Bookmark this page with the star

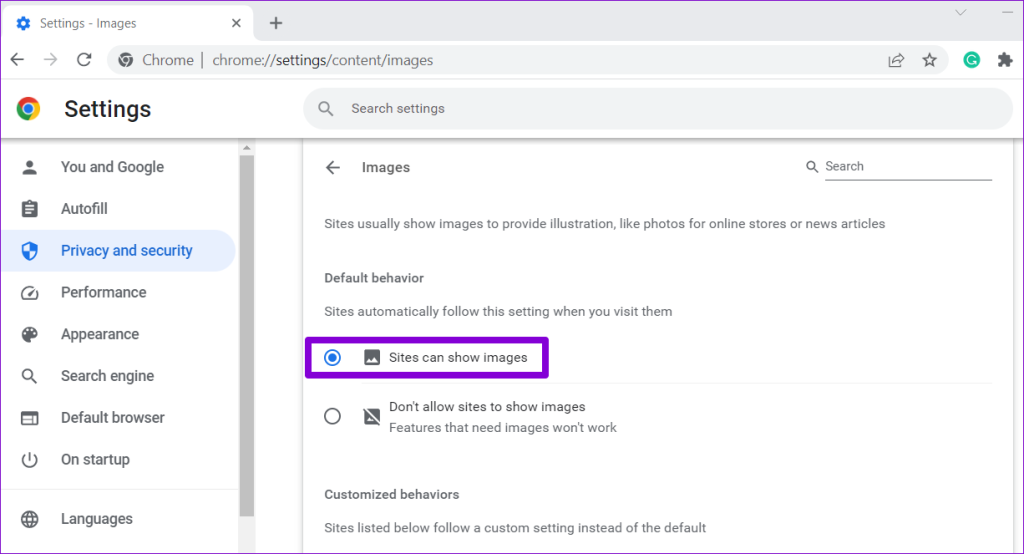(x=929, y=60)
